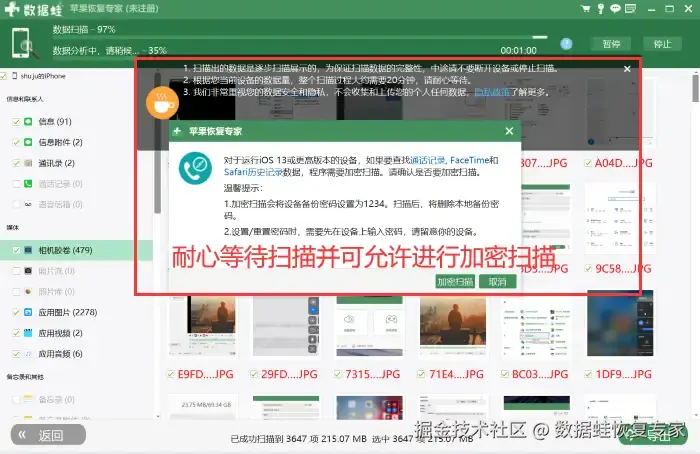Toggle the 信息 (91) checkbox
Image resolution: width=700 pixels, height=454 pixels.
[x=16, y=121]
